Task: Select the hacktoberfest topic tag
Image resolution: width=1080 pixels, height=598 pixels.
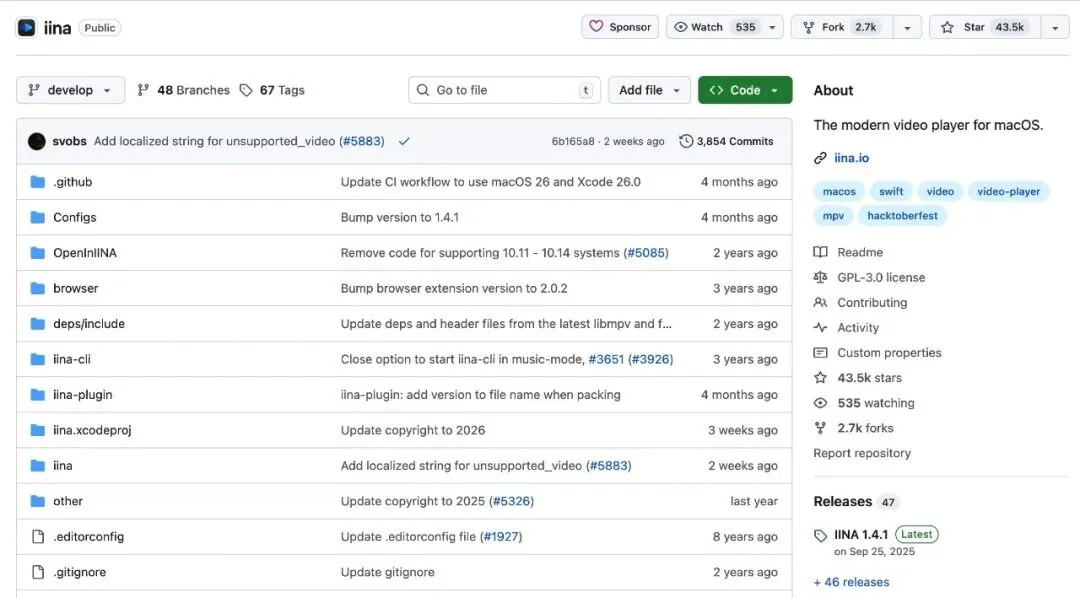Action: (x=902, y=216)
